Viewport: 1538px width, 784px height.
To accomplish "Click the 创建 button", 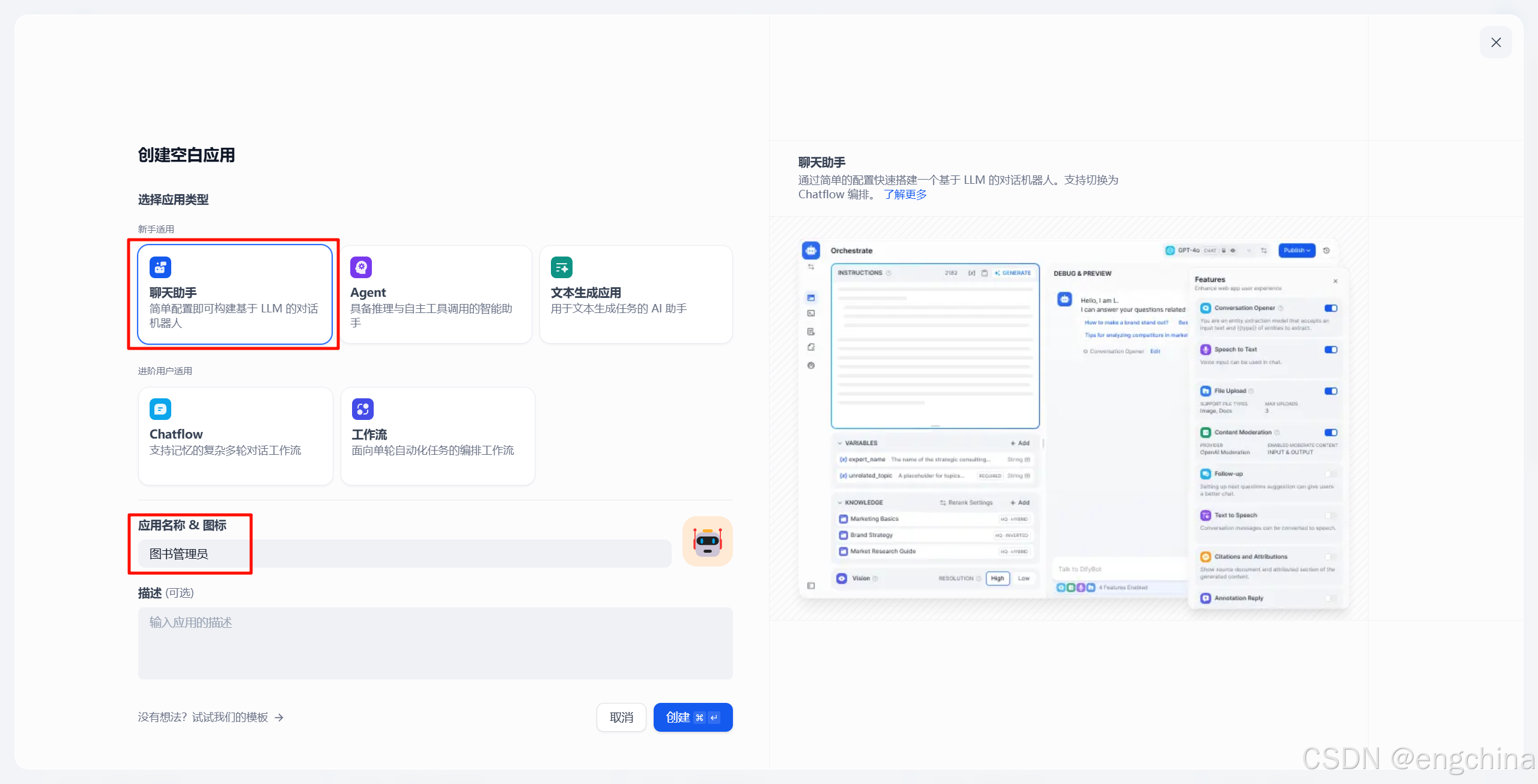I will [x=692, y=717].
